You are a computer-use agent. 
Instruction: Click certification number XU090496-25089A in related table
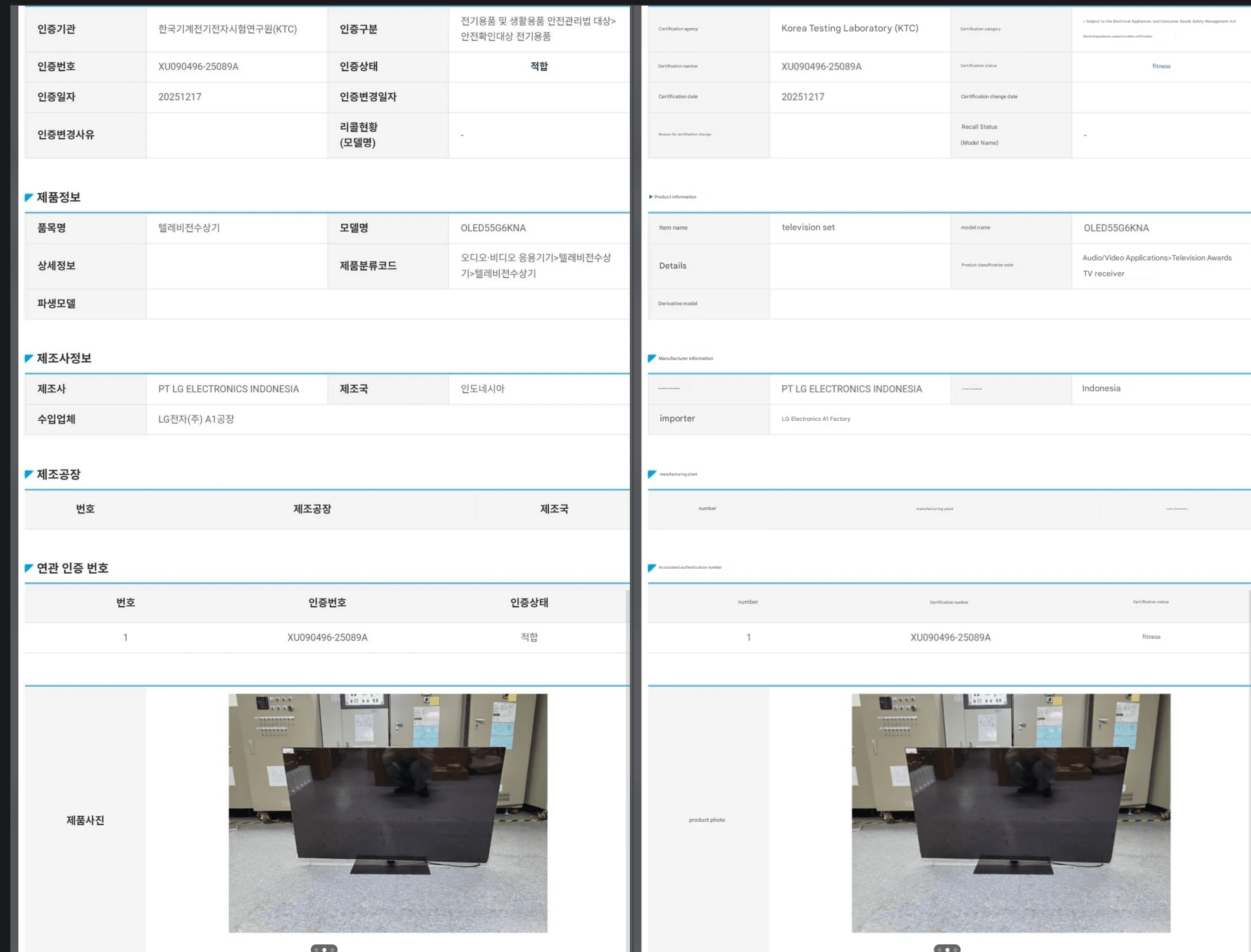click(326, 637)
